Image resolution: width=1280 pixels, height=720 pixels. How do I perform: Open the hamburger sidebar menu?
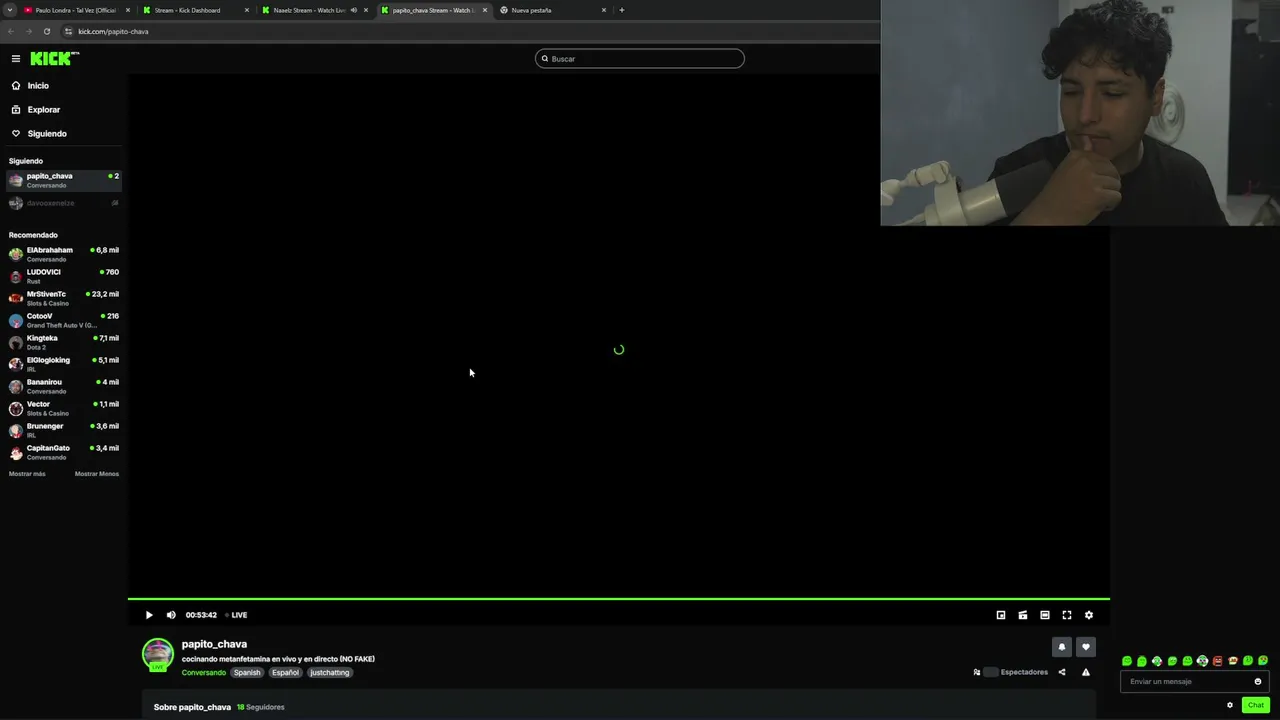16,59
